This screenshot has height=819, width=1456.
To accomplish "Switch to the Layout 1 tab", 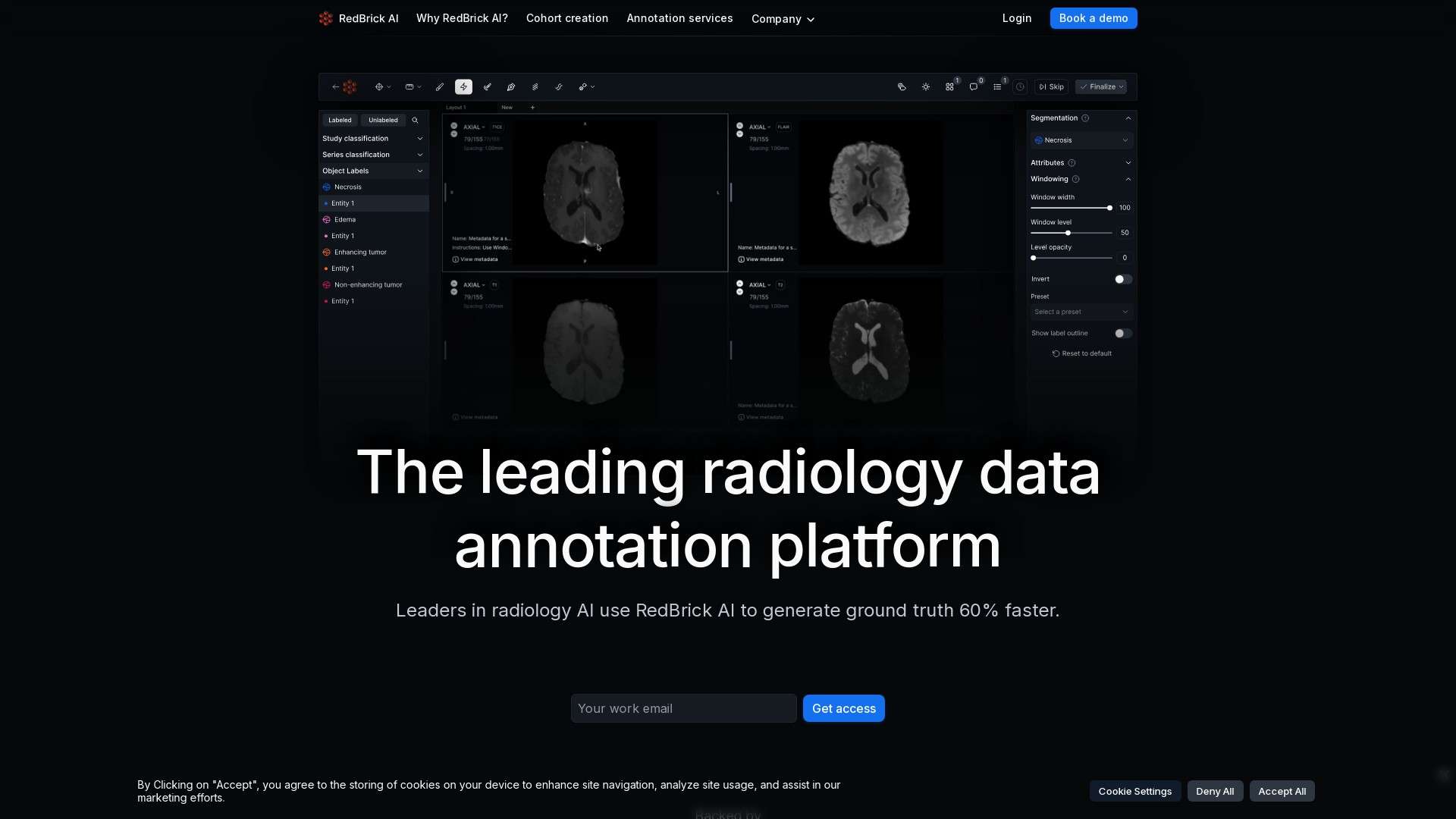I will (456, 108).
